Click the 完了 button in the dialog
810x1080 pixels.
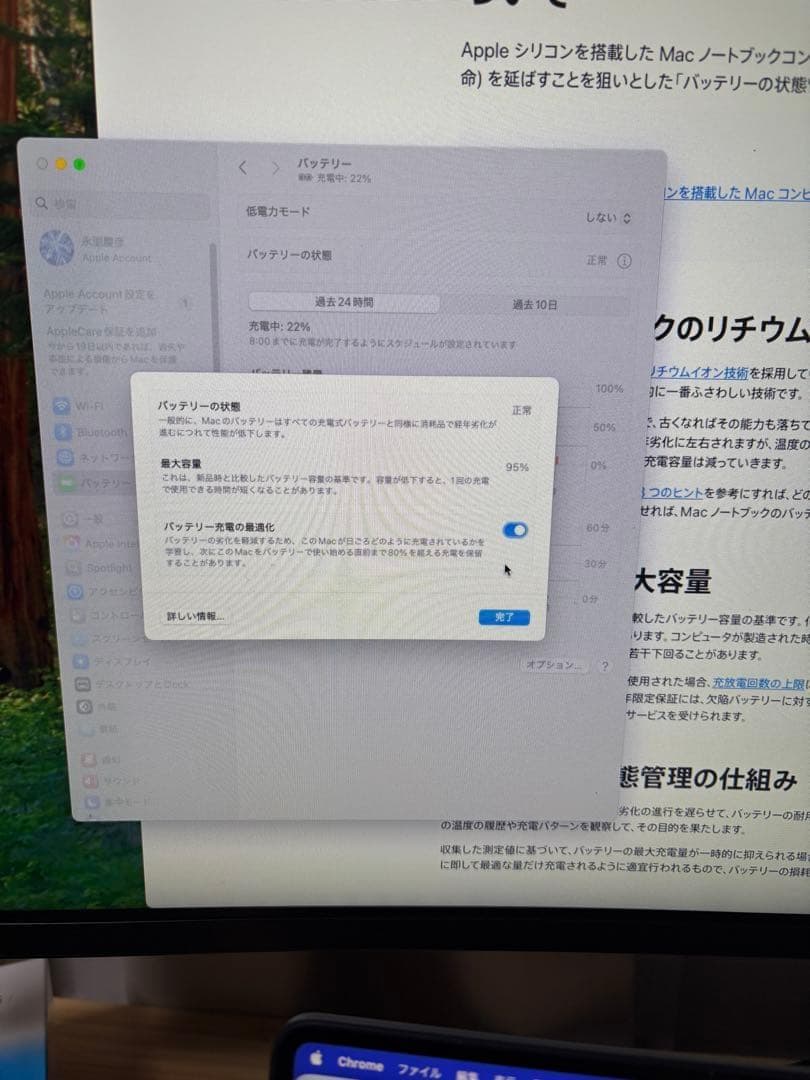[503, 618]
